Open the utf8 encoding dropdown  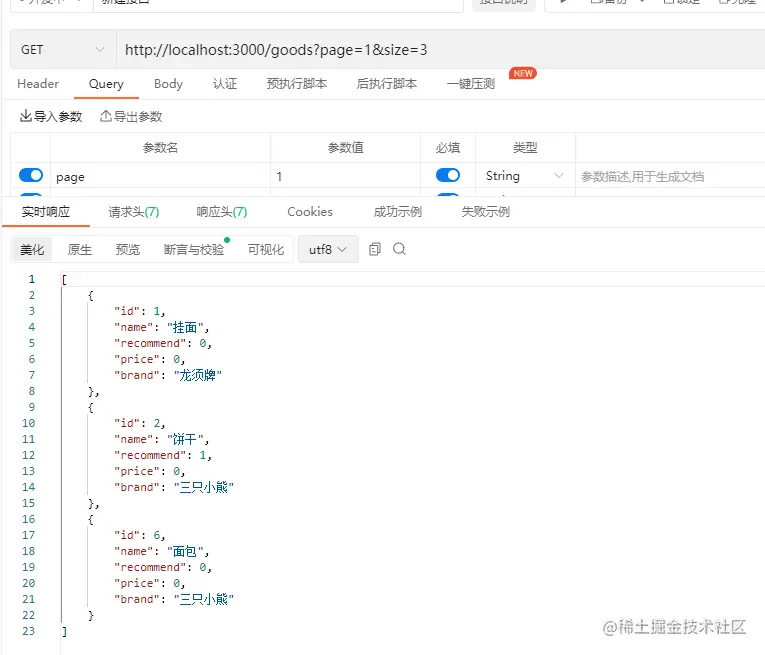pos(328,250)
